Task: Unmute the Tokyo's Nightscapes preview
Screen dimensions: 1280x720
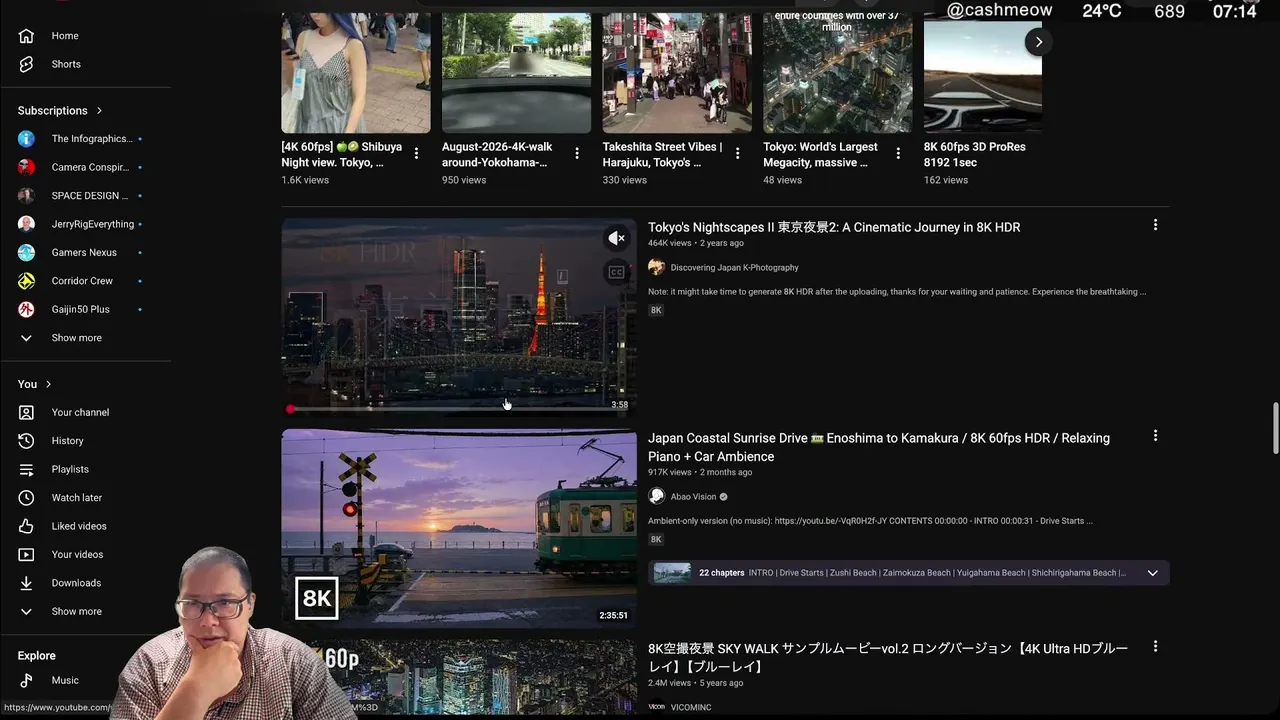Action: click(616, 238)
